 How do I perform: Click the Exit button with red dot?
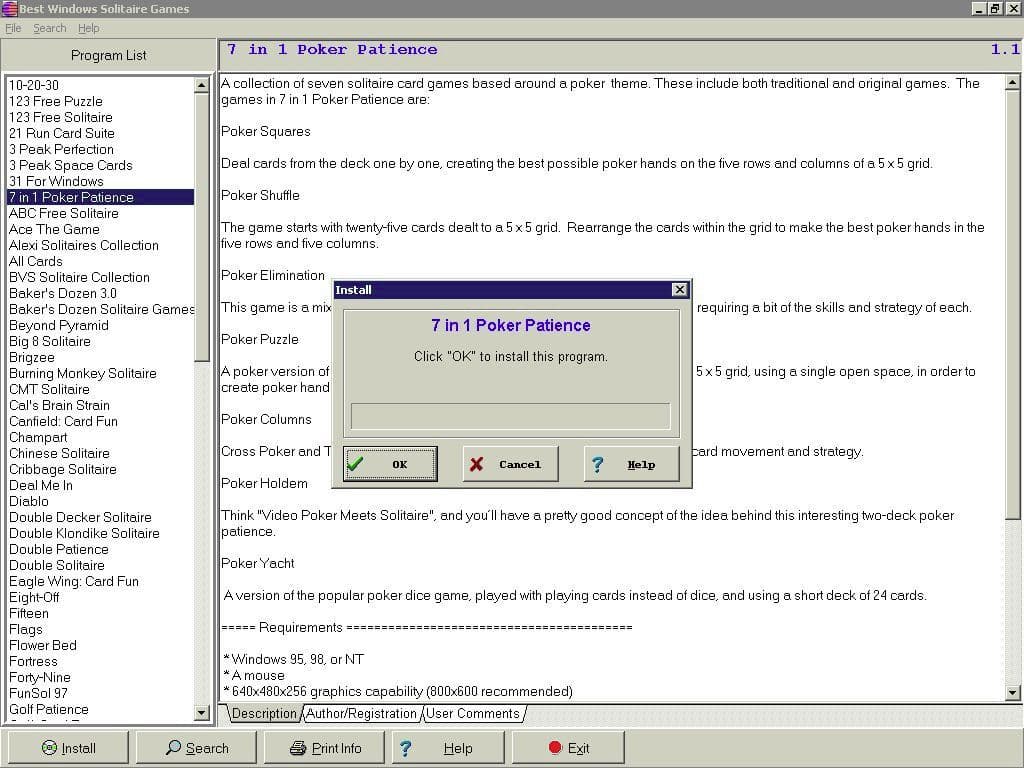pyautogui.click(x=568, y=748)
